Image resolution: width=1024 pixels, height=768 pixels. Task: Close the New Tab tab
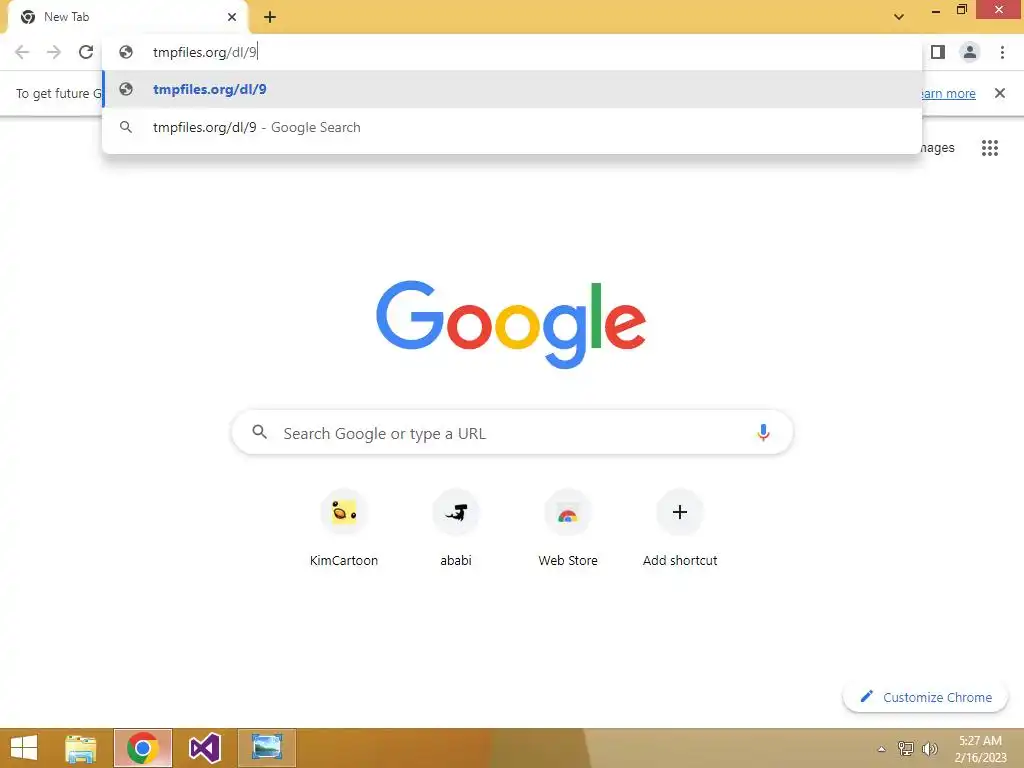tap(232, 17)
